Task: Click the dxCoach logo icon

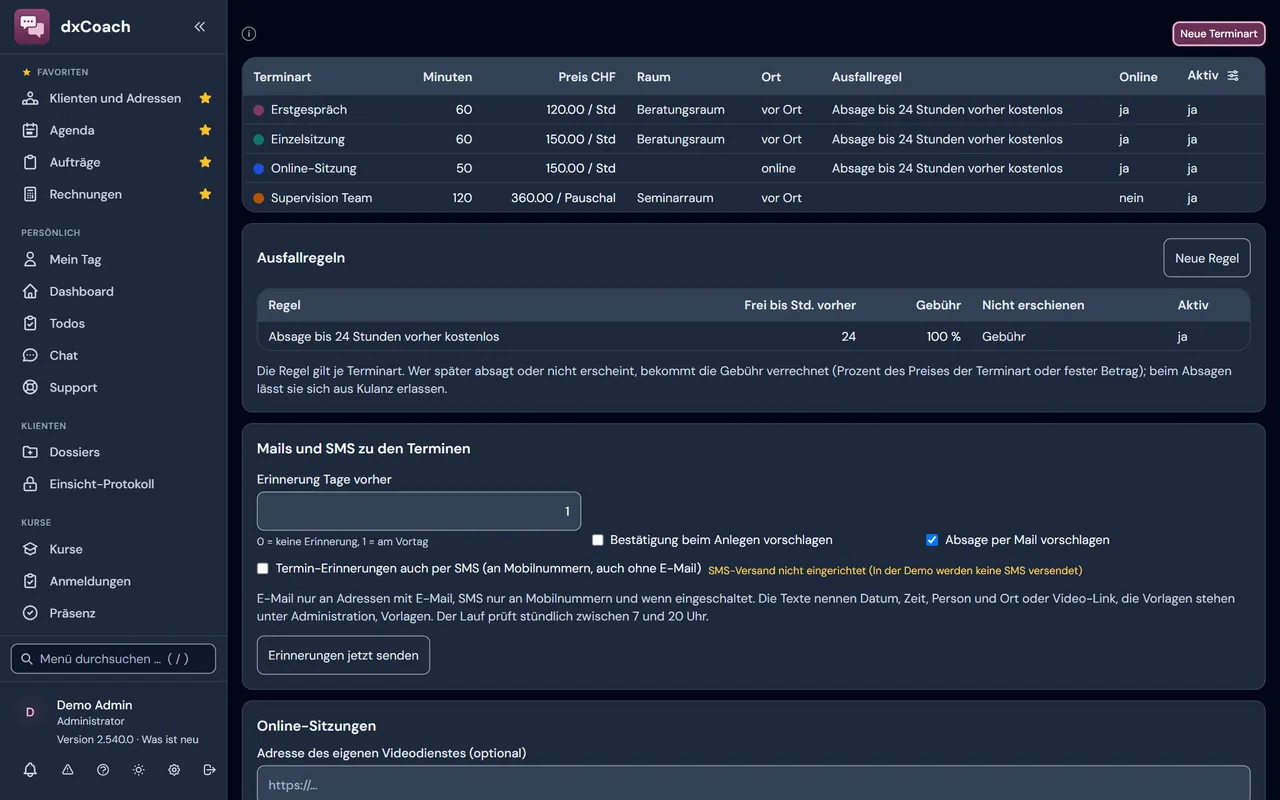Action: [x=32, y=27]
